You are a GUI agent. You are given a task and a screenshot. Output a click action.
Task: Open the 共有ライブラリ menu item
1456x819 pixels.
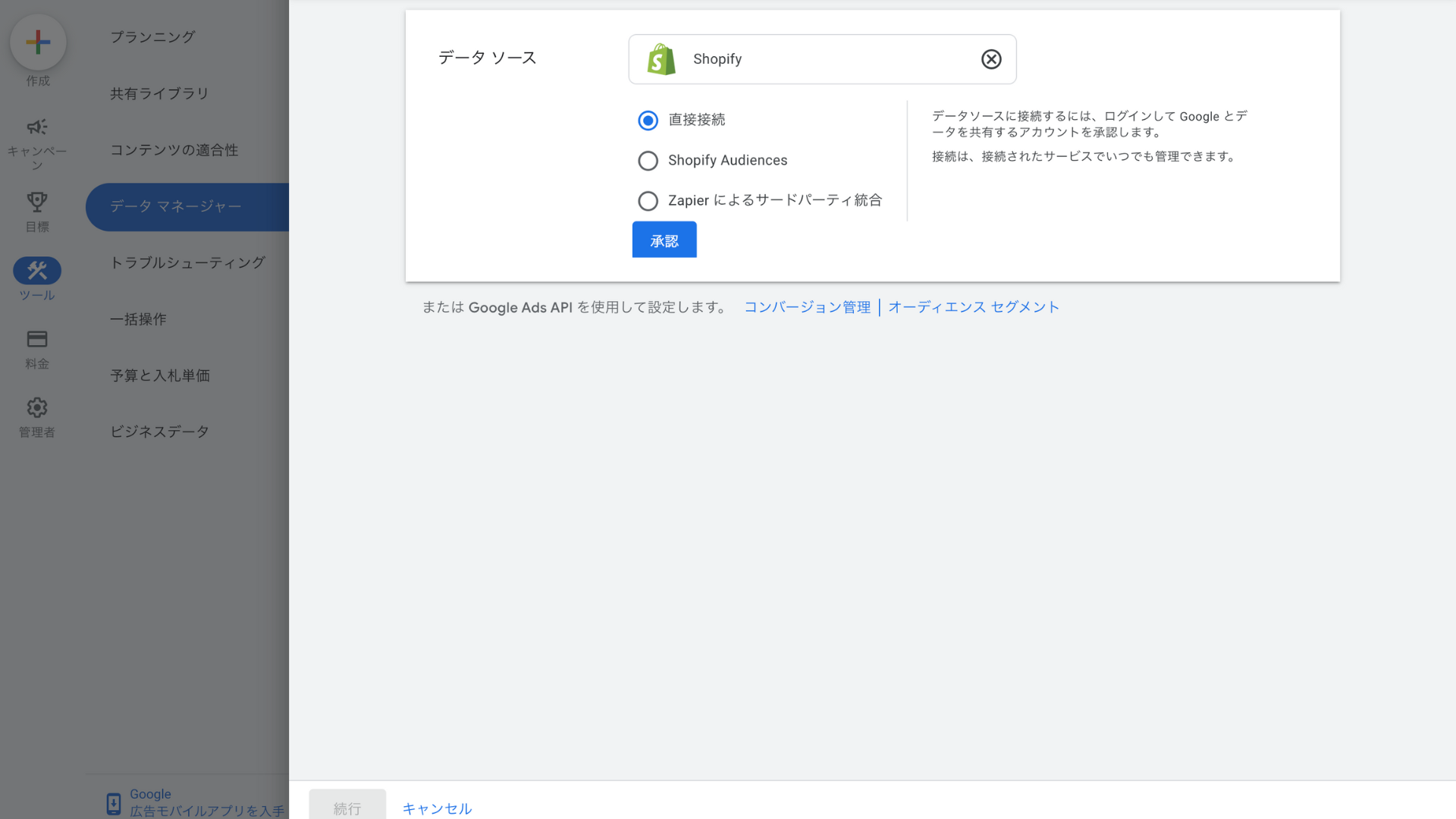pos(159,93)
